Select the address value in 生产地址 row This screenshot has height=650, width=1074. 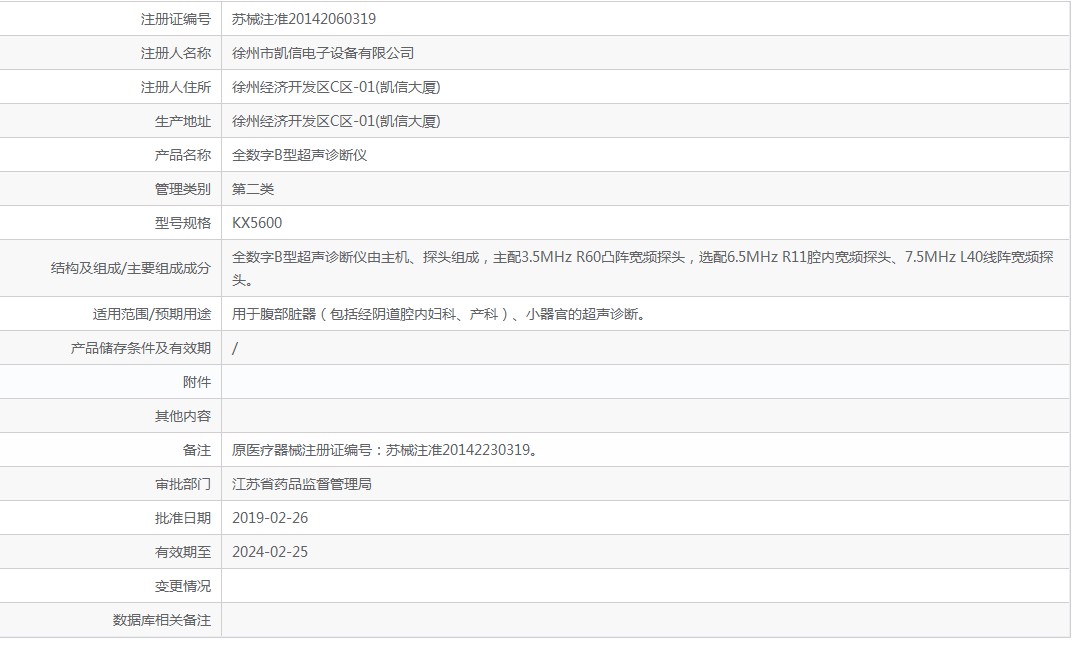(x=336, y=121)
